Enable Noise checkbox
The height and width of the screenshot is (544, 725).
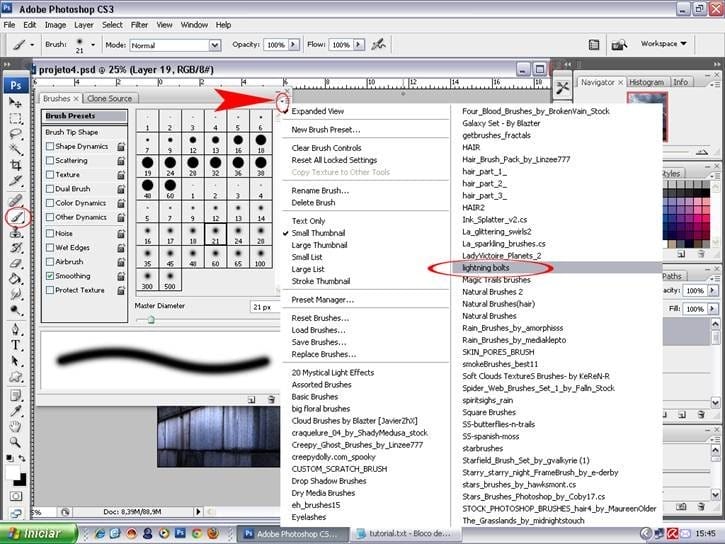(50, 233)
